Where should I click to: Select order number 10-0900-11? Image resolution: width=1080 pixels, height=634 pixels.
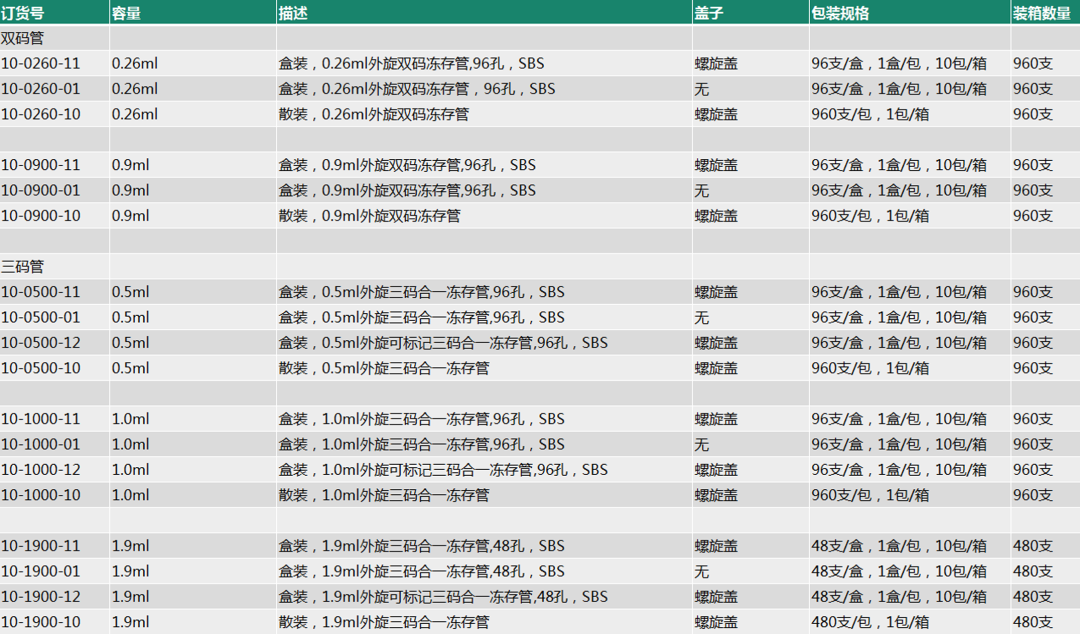(41, 165)
